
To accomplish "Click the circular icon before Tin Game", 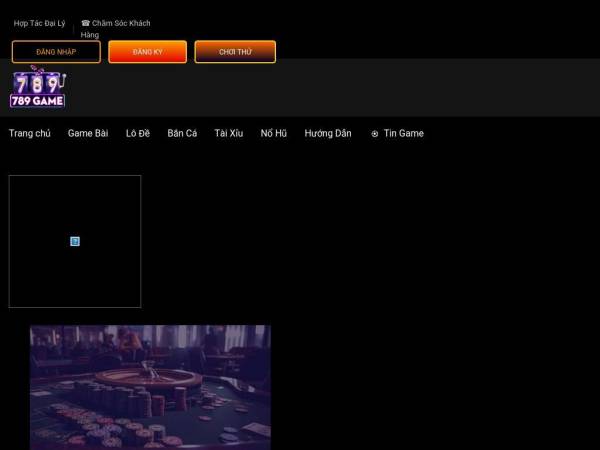I will 375,133.
